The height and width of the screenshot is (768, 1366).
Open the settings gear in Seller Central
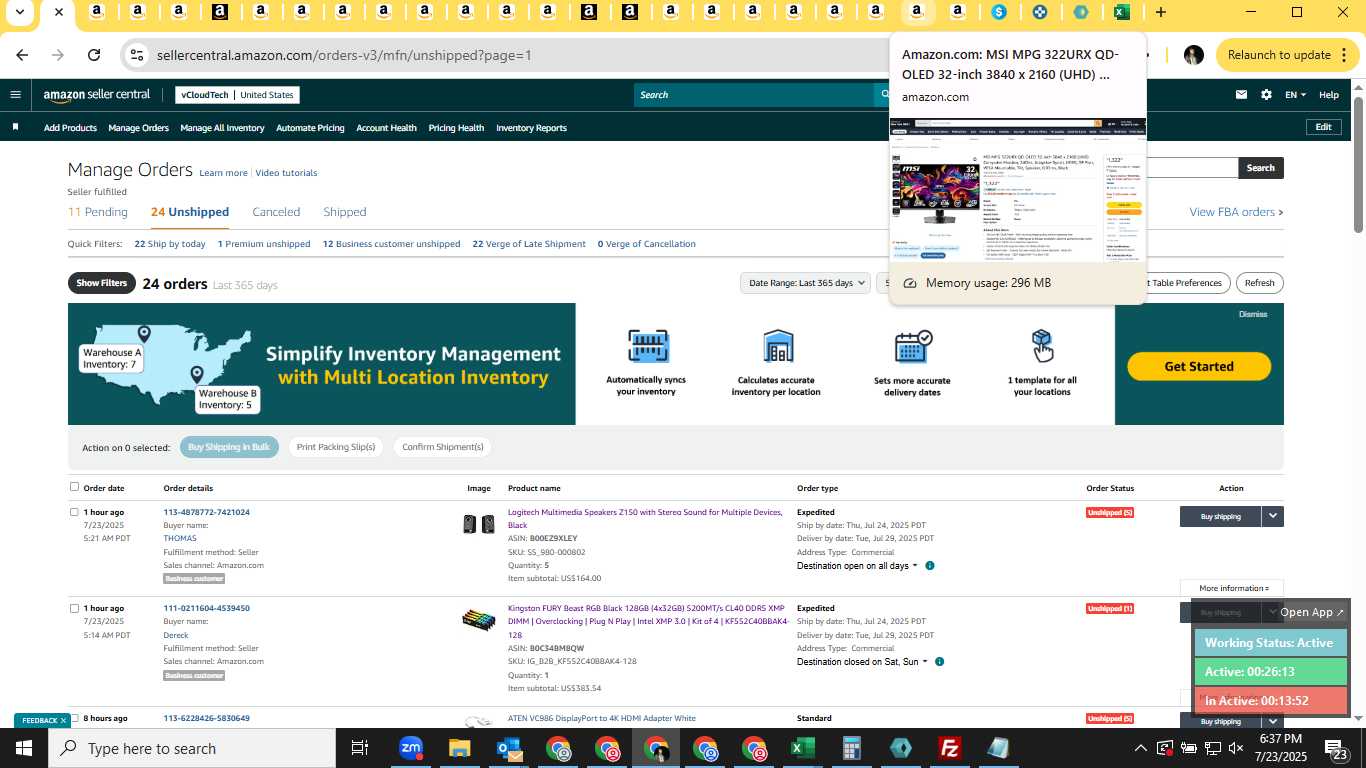click(1266, 95)
